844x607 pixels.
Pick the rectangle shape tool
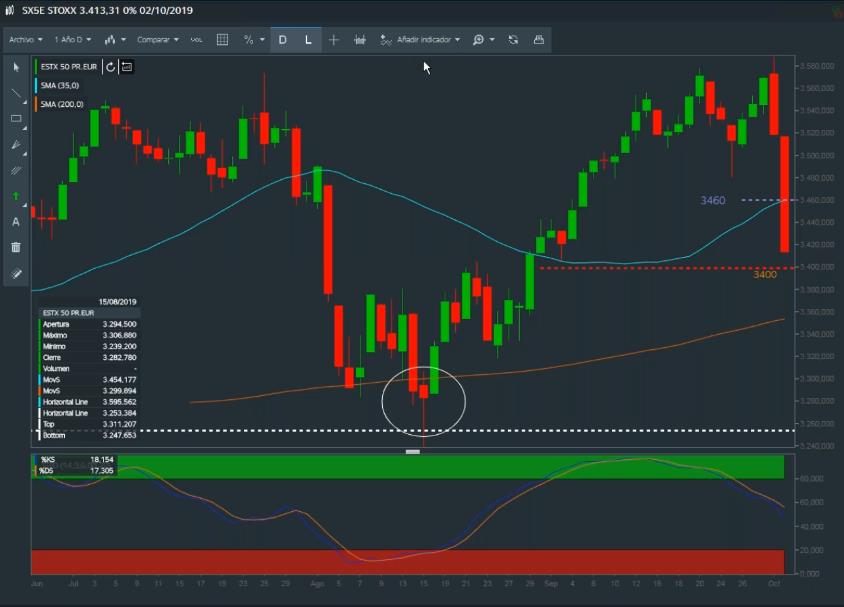coord(16,118)
